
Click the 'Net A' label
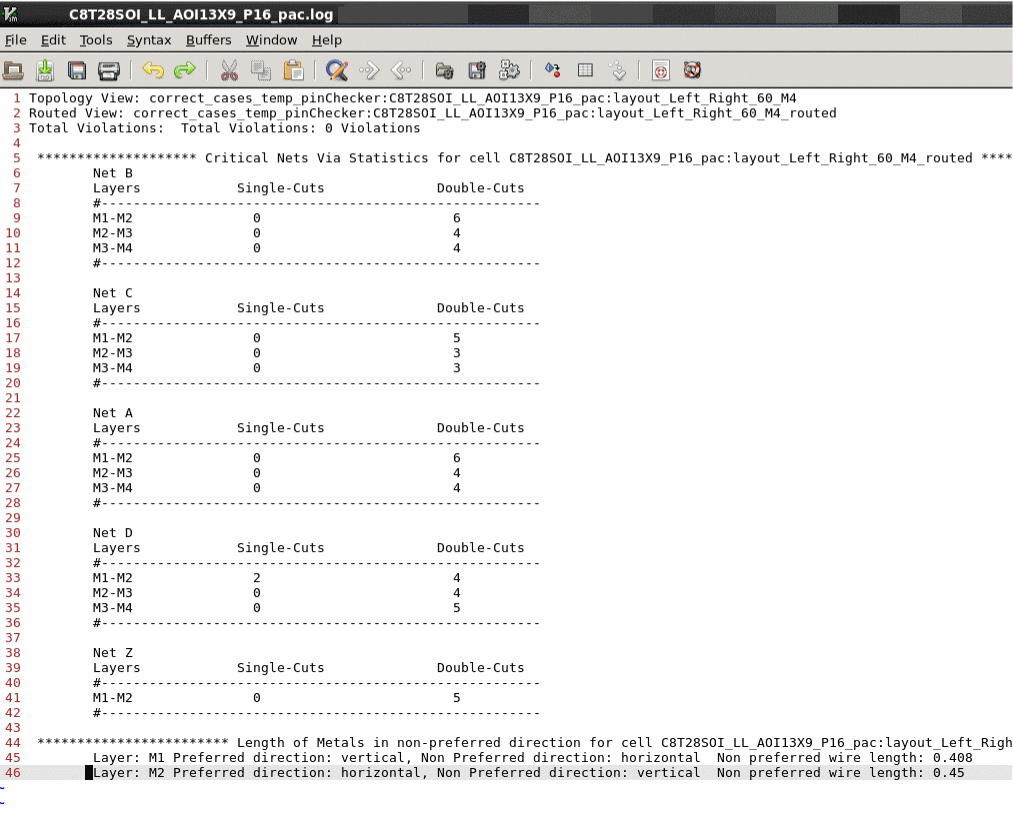112,413
